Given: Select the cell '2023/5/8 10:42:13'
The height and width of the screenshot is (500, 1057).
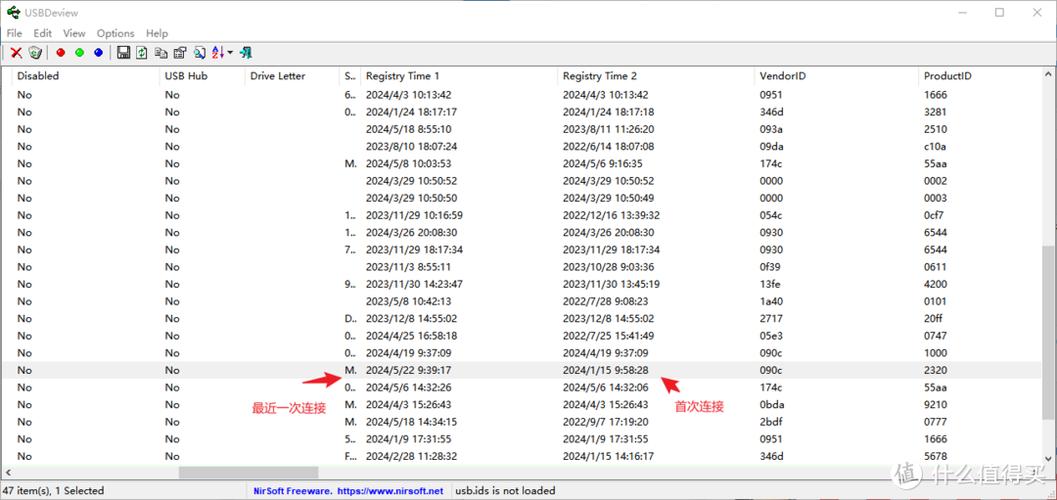Looking at the screenshot, I should [409, 301].
